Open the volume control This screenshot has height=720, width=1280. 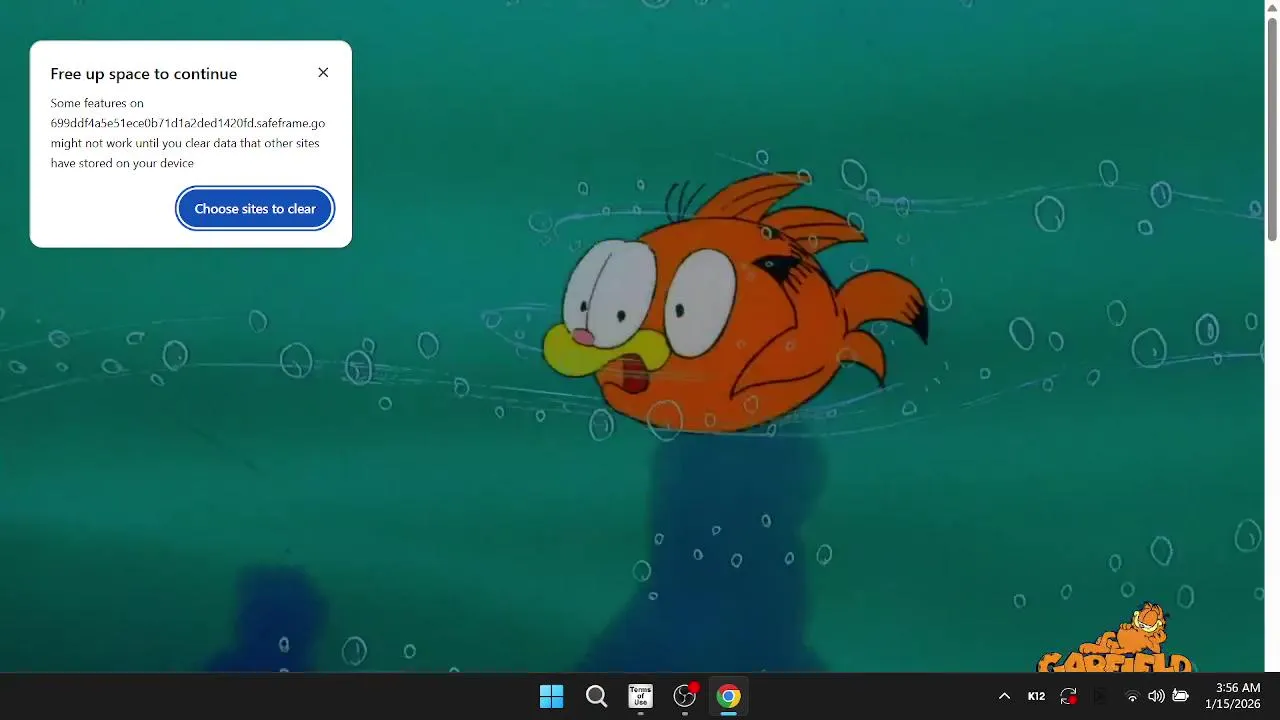click(x=1156, y=696)
